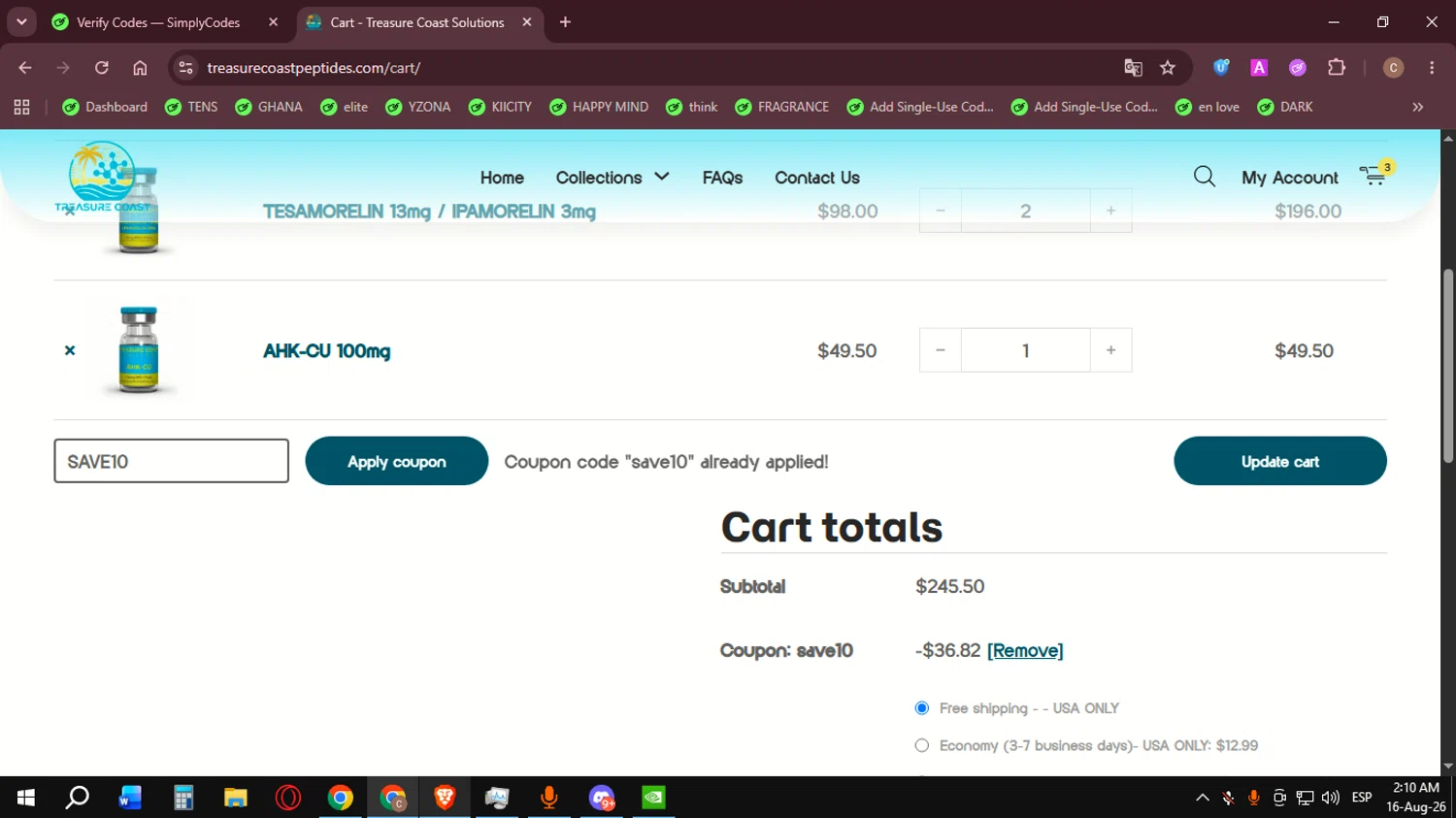Image resolution: width=1456 pixels, height=818 pixels.
Task: Remove the save10 coupon
Action: pyautogui.click(x=1025, y=650)
